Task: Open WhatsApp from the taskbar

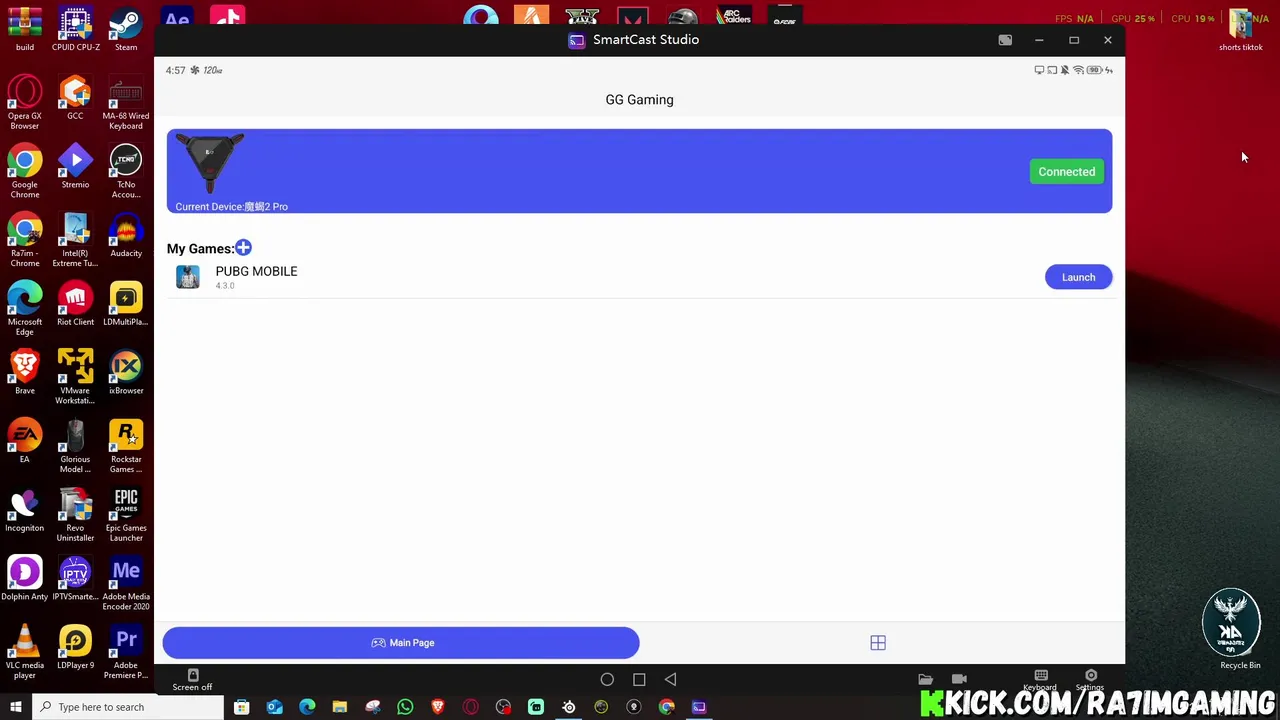Action: point(405,707)
